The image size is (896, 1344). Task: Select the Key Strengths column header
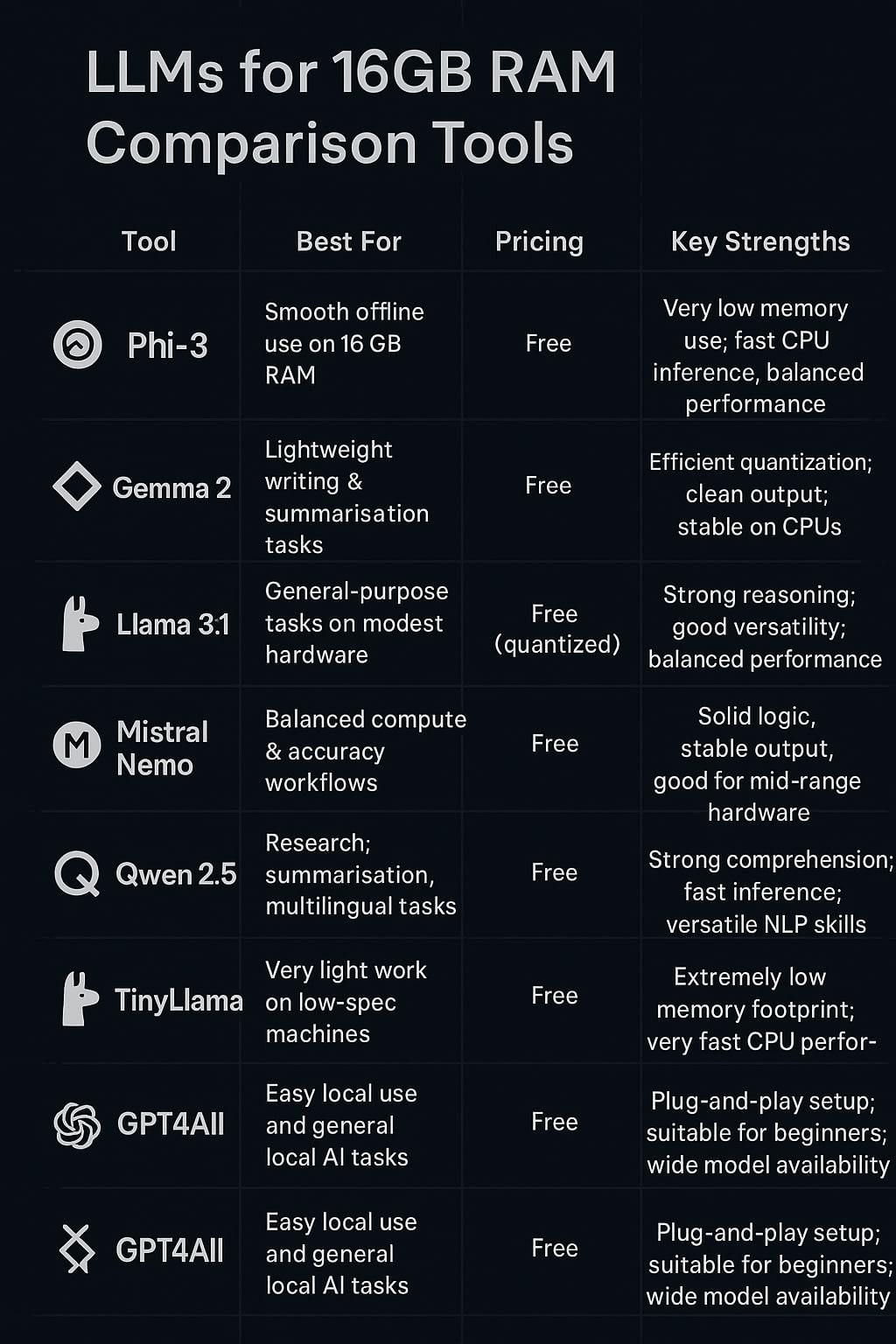760,242
